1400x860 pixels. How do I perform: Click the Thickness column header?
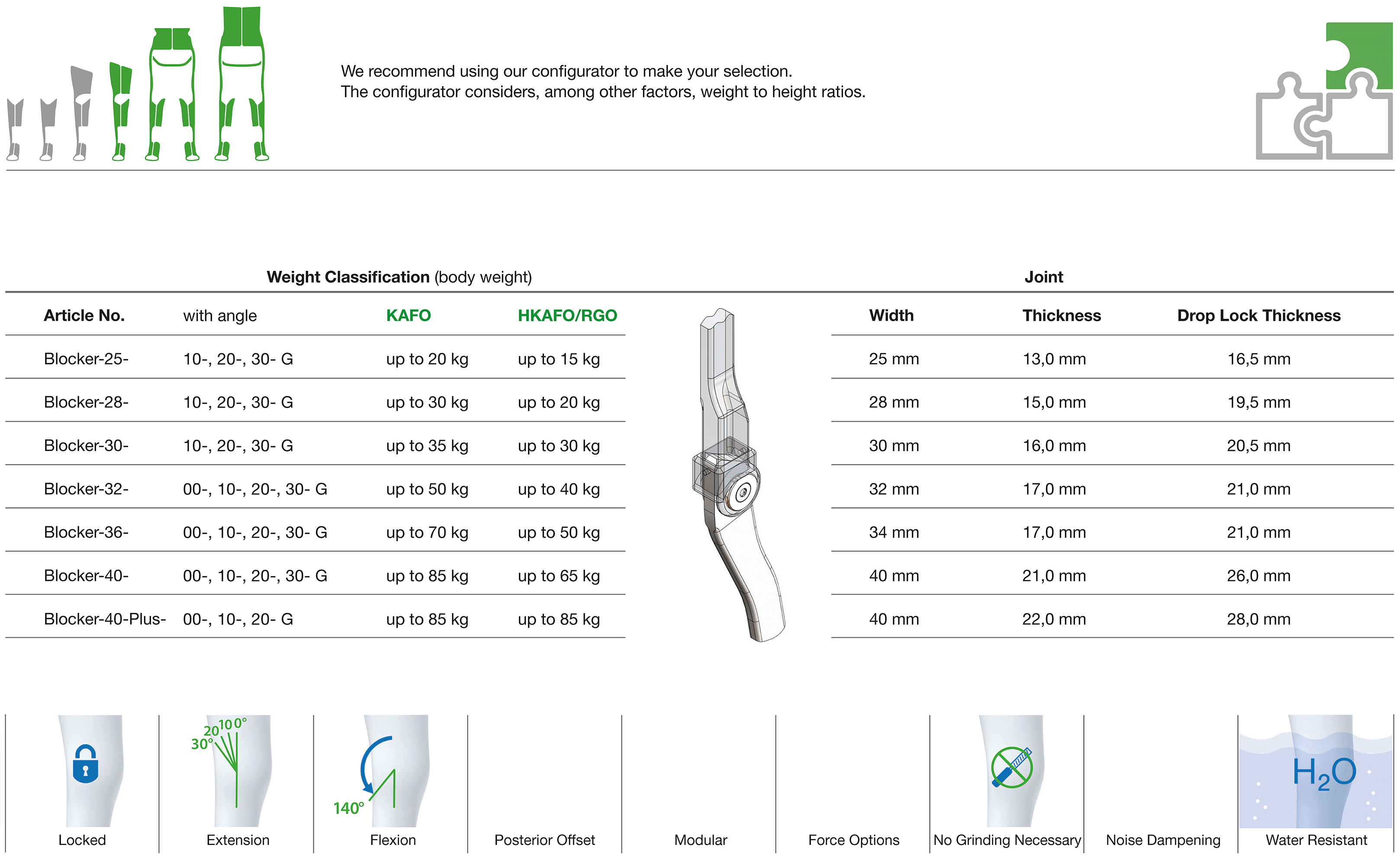pyautogui.click(x=1061, y=316)
